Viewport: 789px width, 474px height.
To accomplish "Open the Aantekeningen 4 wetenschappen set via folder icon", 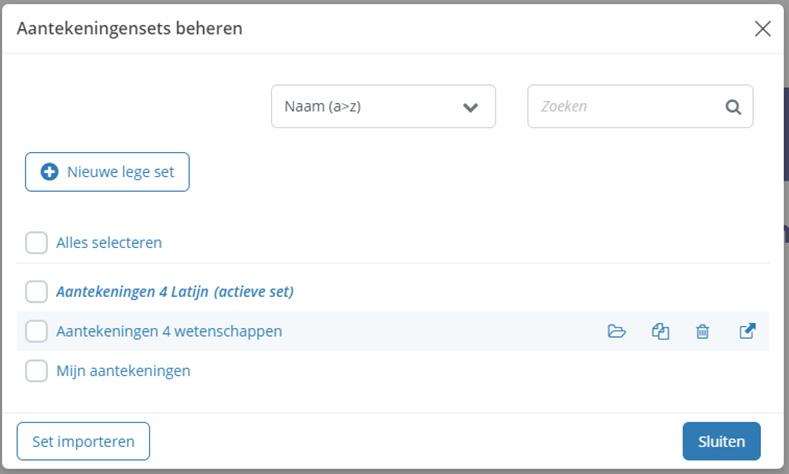I will click(x=616, y=331).
